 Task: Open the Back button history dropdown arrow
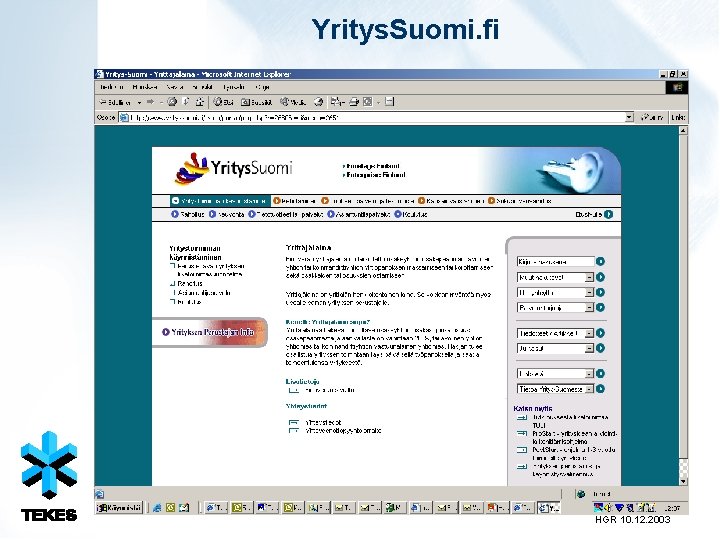click(x=139, y=102)
